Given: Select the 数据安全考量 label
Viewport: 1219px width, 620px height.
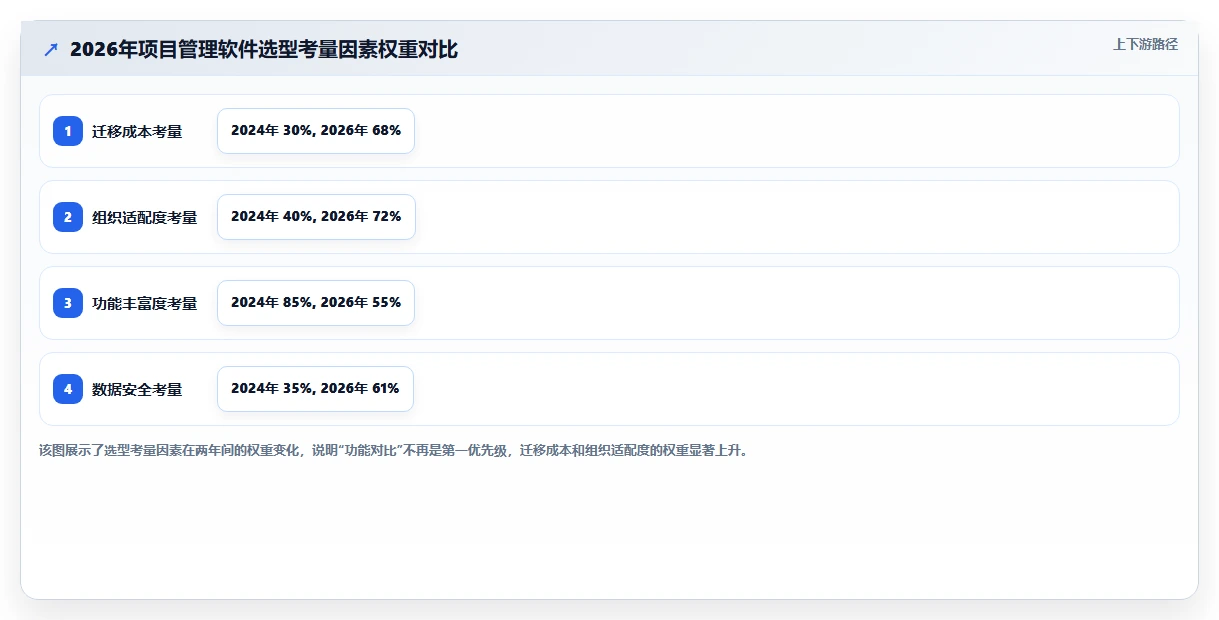Looking at the screenshot, I should [x=137, y=389].
